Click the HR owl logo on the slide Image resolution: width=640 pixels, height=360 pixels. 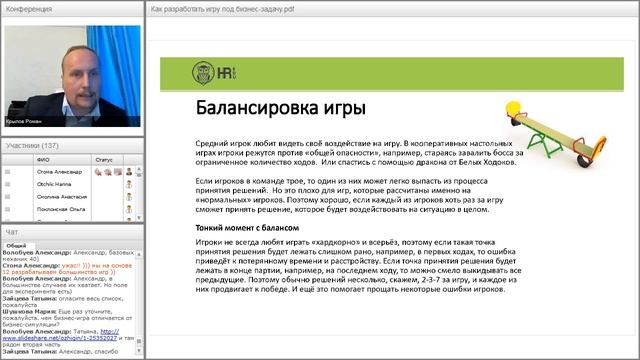click(213, 73)
